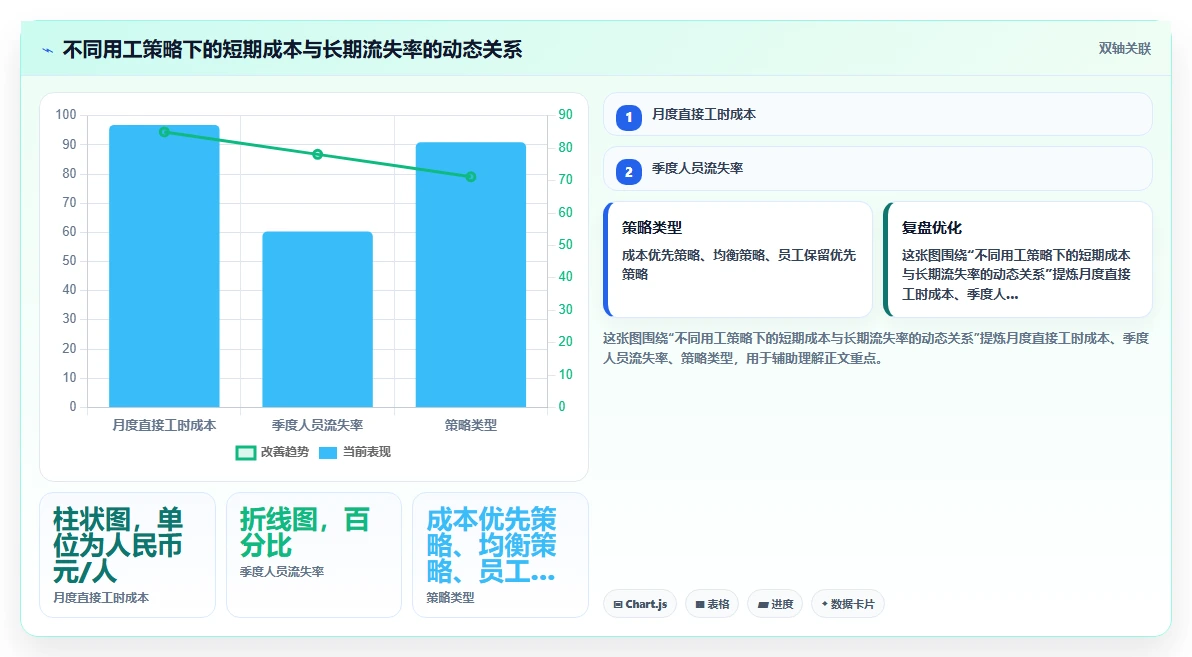1192x657 pixels.
Task: Click the 表格 tag button
Action: pyautogui.click(x=712, y=605)
